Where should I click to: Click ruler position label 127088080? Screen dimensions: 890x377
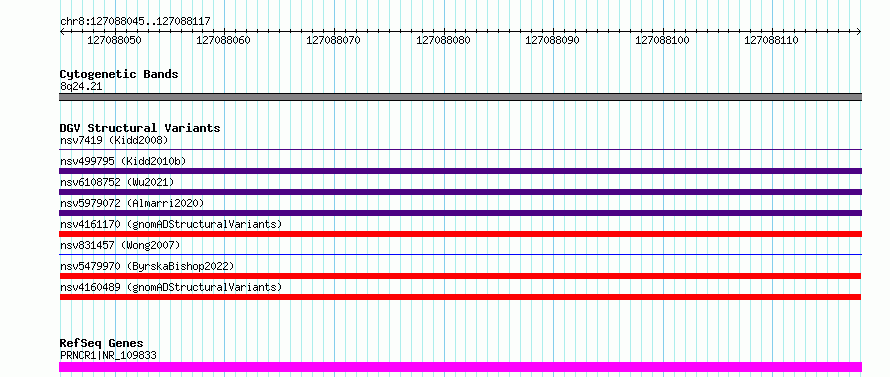point(443,40)
